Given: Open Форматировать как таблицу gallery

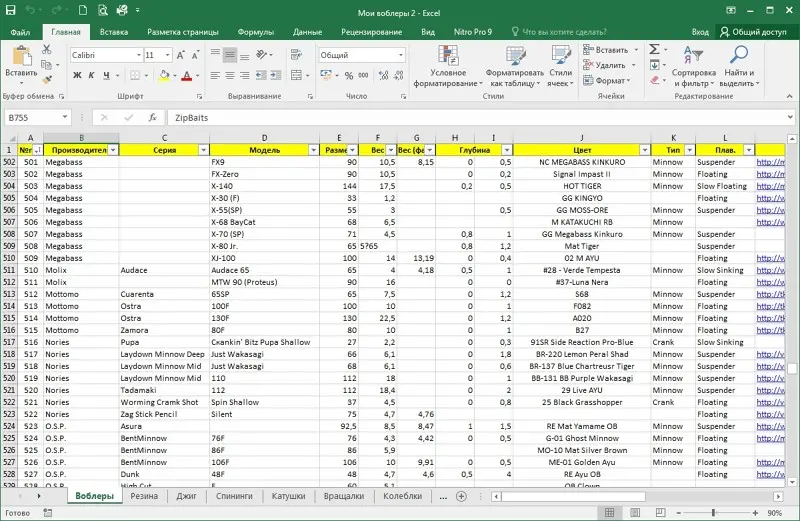Looking at the screenshot, I should point(514,67).
